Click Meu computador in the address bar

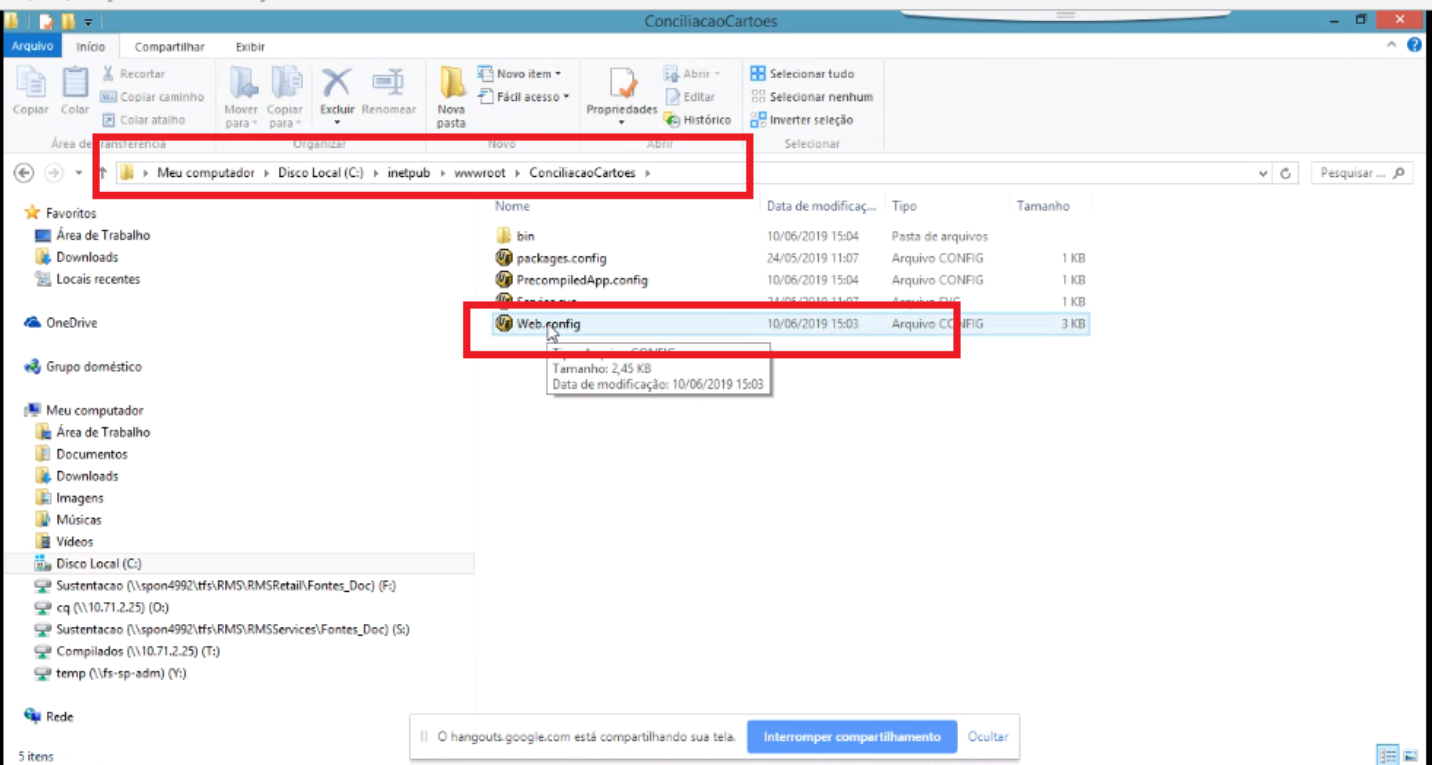point(205,173)
